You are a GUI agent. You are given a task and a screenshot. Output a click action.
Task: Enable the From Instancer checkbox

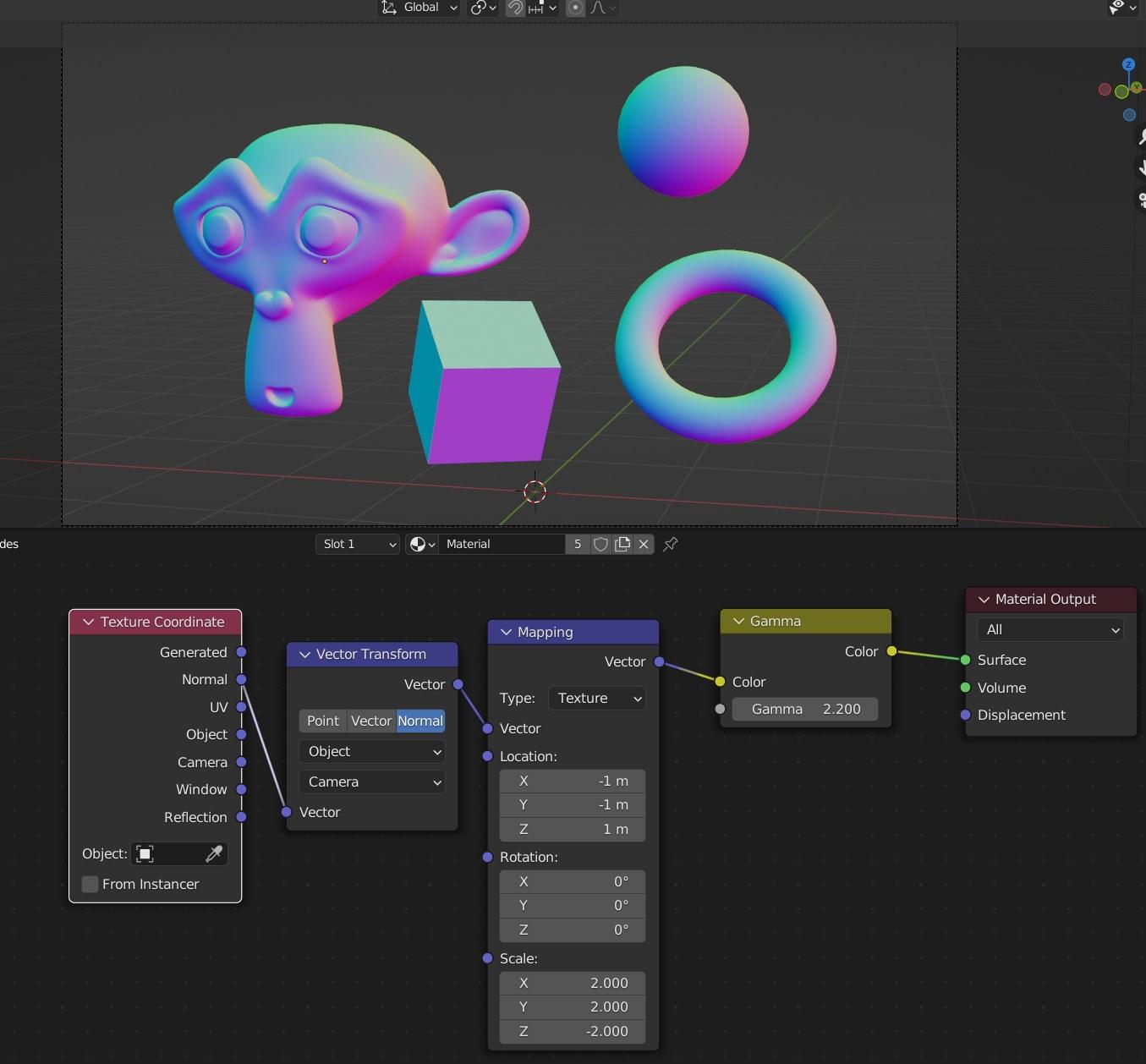click(x=90, y=884)
